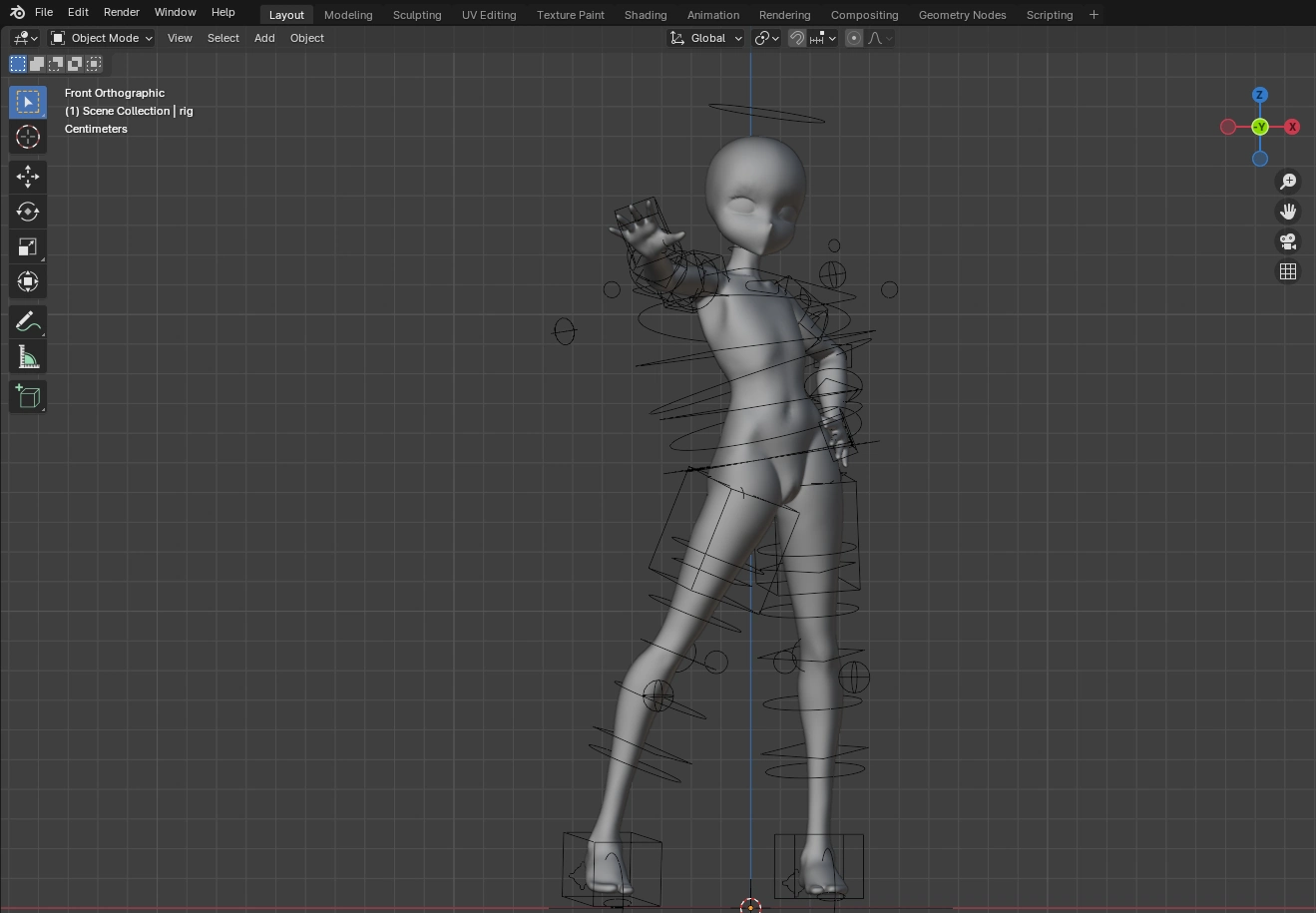This screenshot has width=1316, height=913.
Task: Open the viewport Add menu
Action: (x=264, y=38)
